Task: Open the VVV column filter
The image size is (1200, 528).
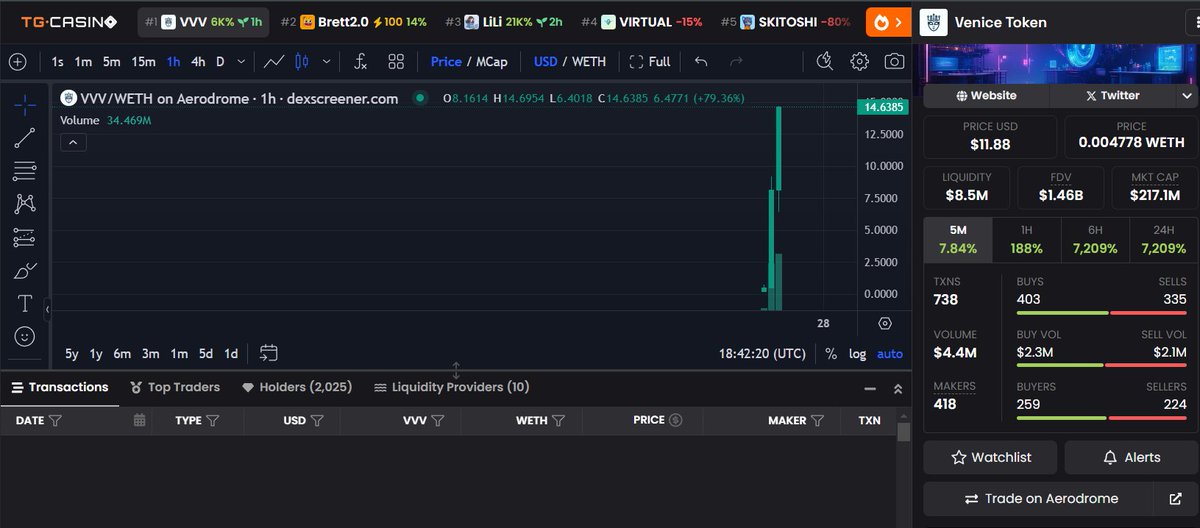Action: pos(438,421)
